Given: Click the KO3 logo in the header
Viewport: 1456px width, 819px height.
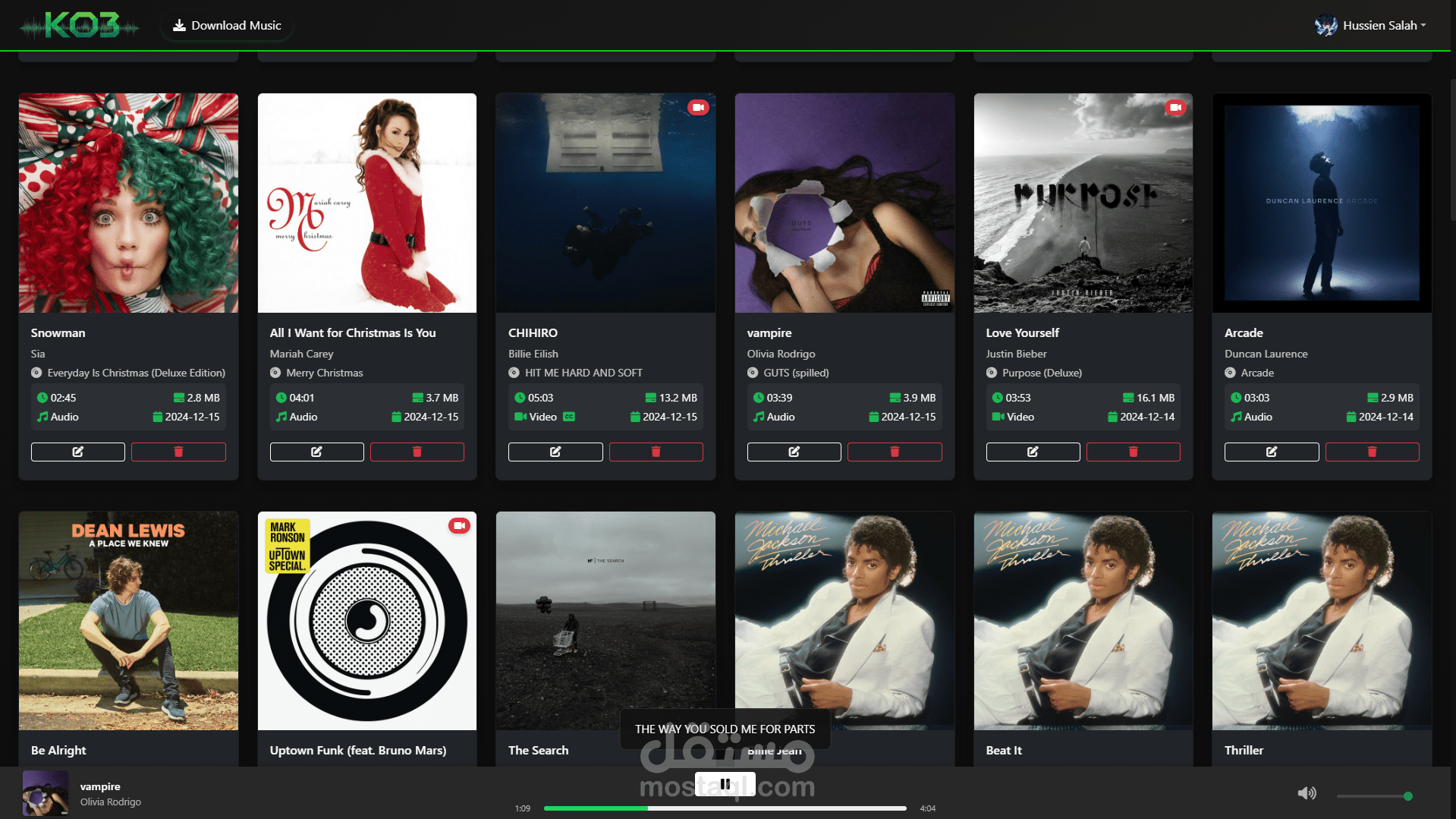Looking at the screenshot, I should pyautogui.click(x=80, y=26).
